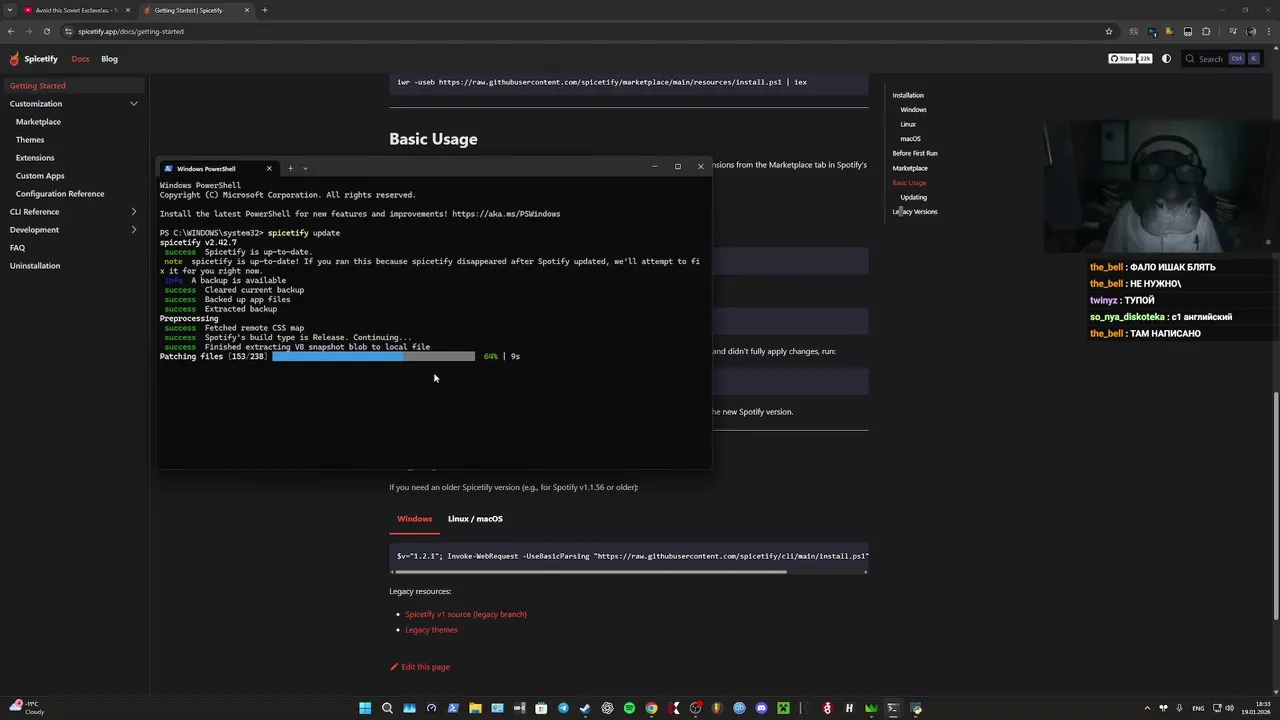Image resolution: width=1280 pixels, height=720 pixels.
Task: Open Docs in the site navbar
Action: [x=80, y=59]
